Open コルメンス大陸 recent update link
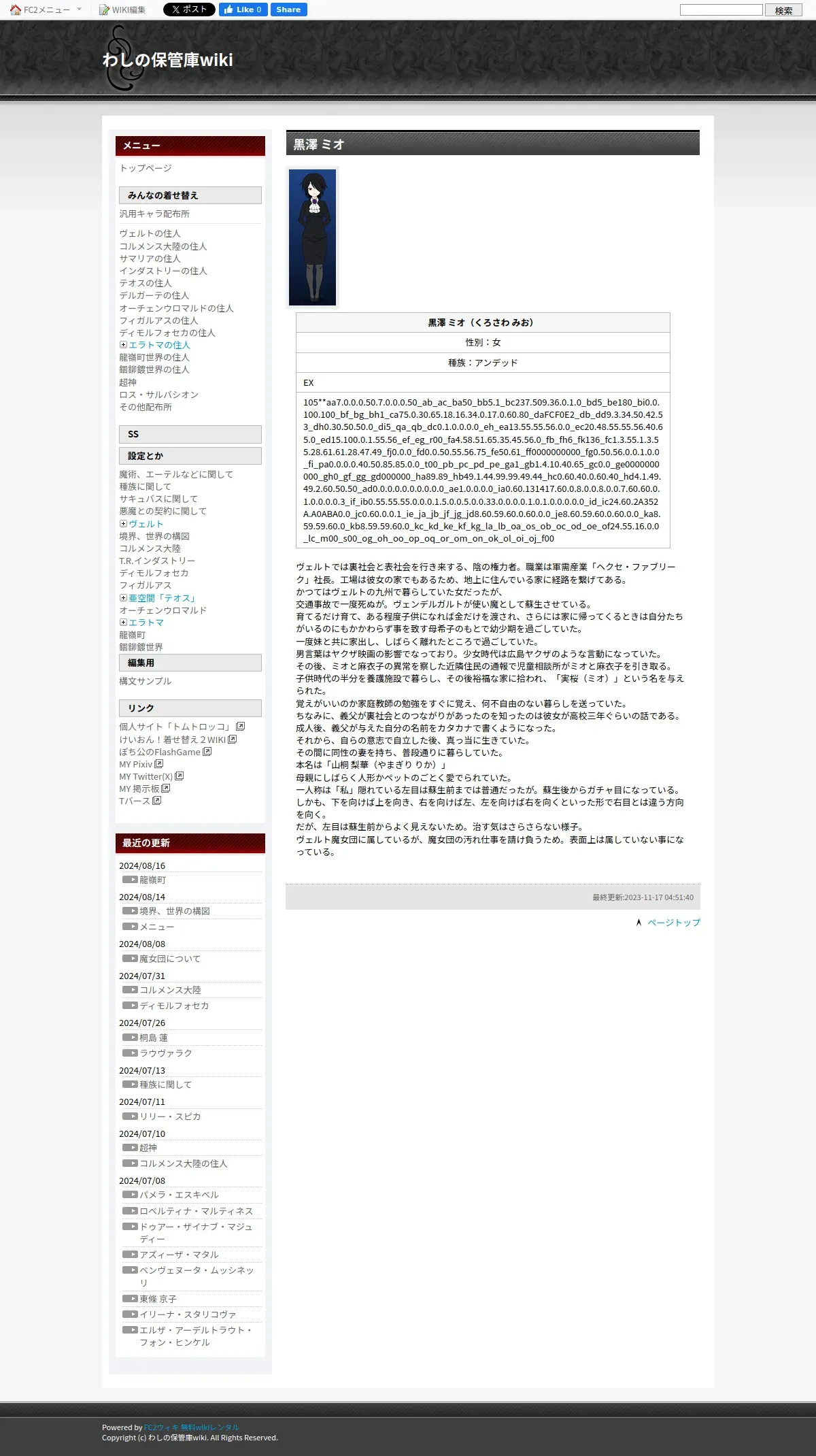The width and height of the screenshot is (816, 1456). pyautogui.click(x=170, y=990)
